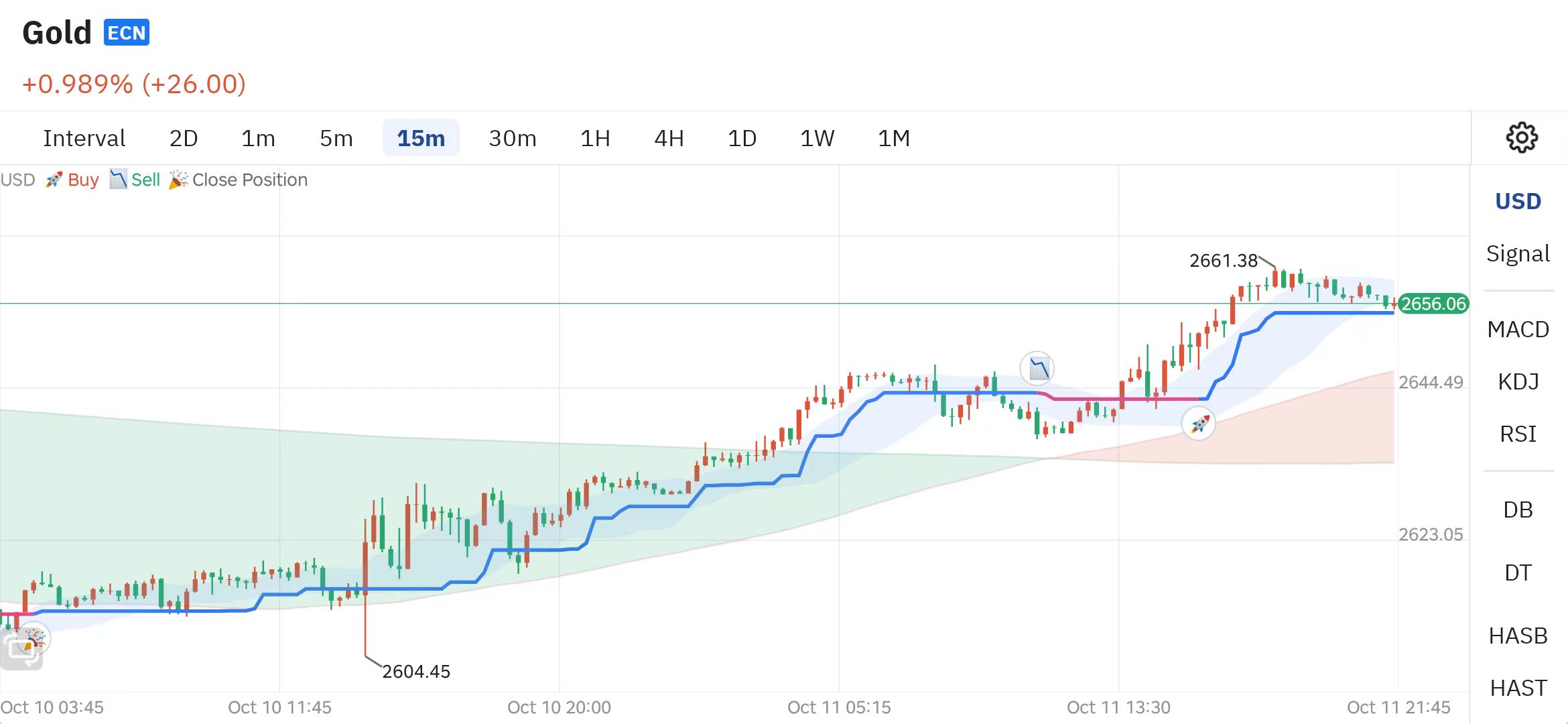Click the sell signal marker on the chart
1568x724 pixels.
point(1037,368)
